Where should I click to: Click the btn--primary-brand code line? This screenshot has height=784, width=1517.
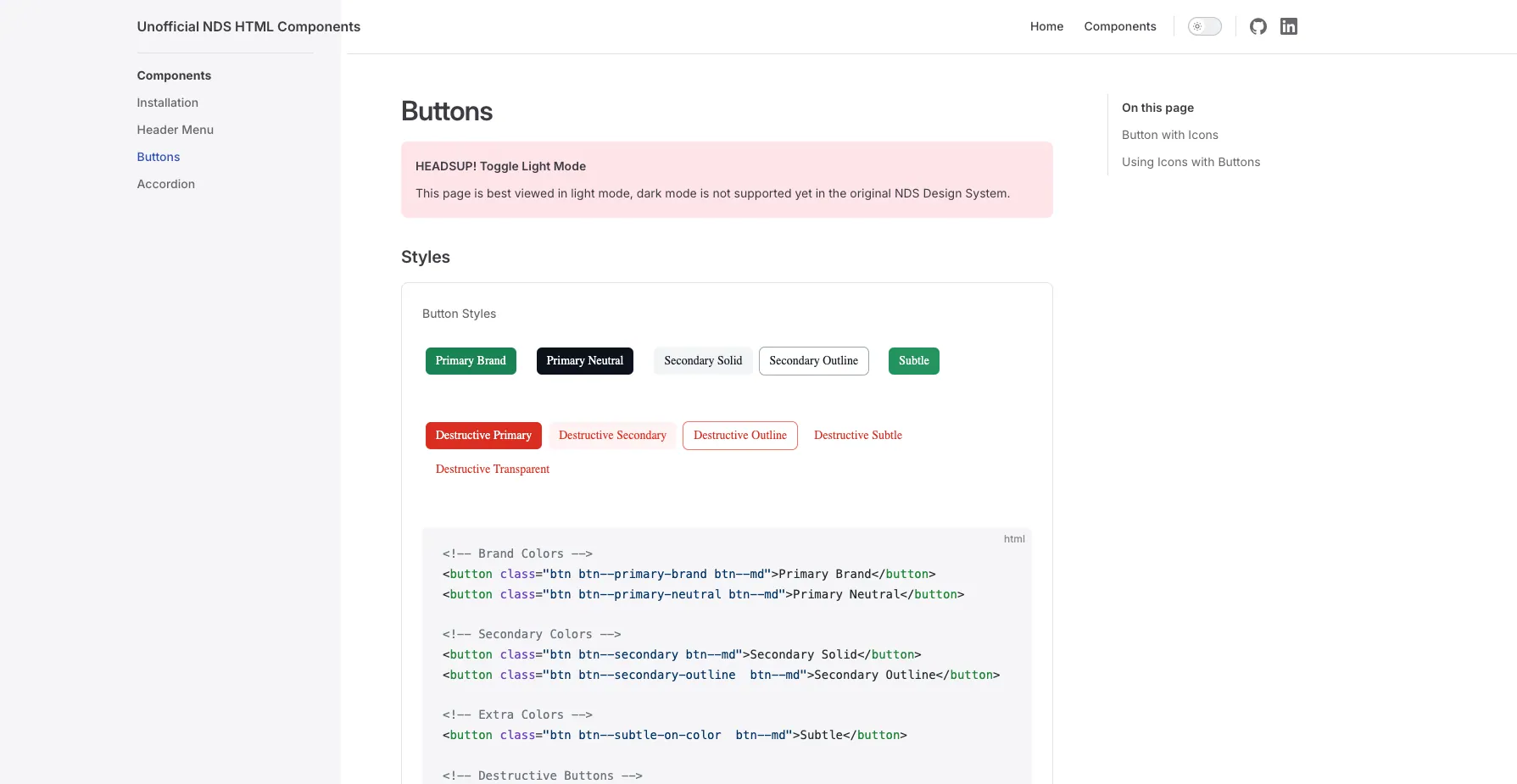coord(689,574)
